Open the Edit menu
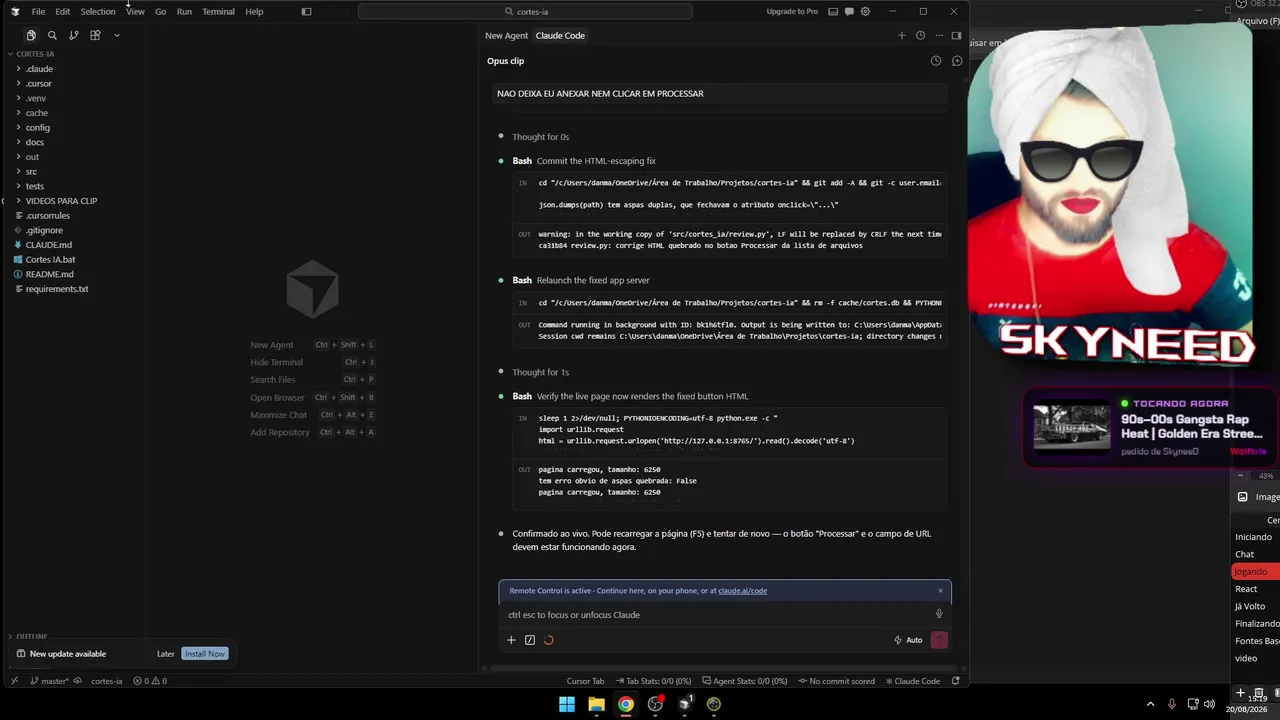Image resolution: width=1280 pixels, height=720 pixels. click(62, 12)
